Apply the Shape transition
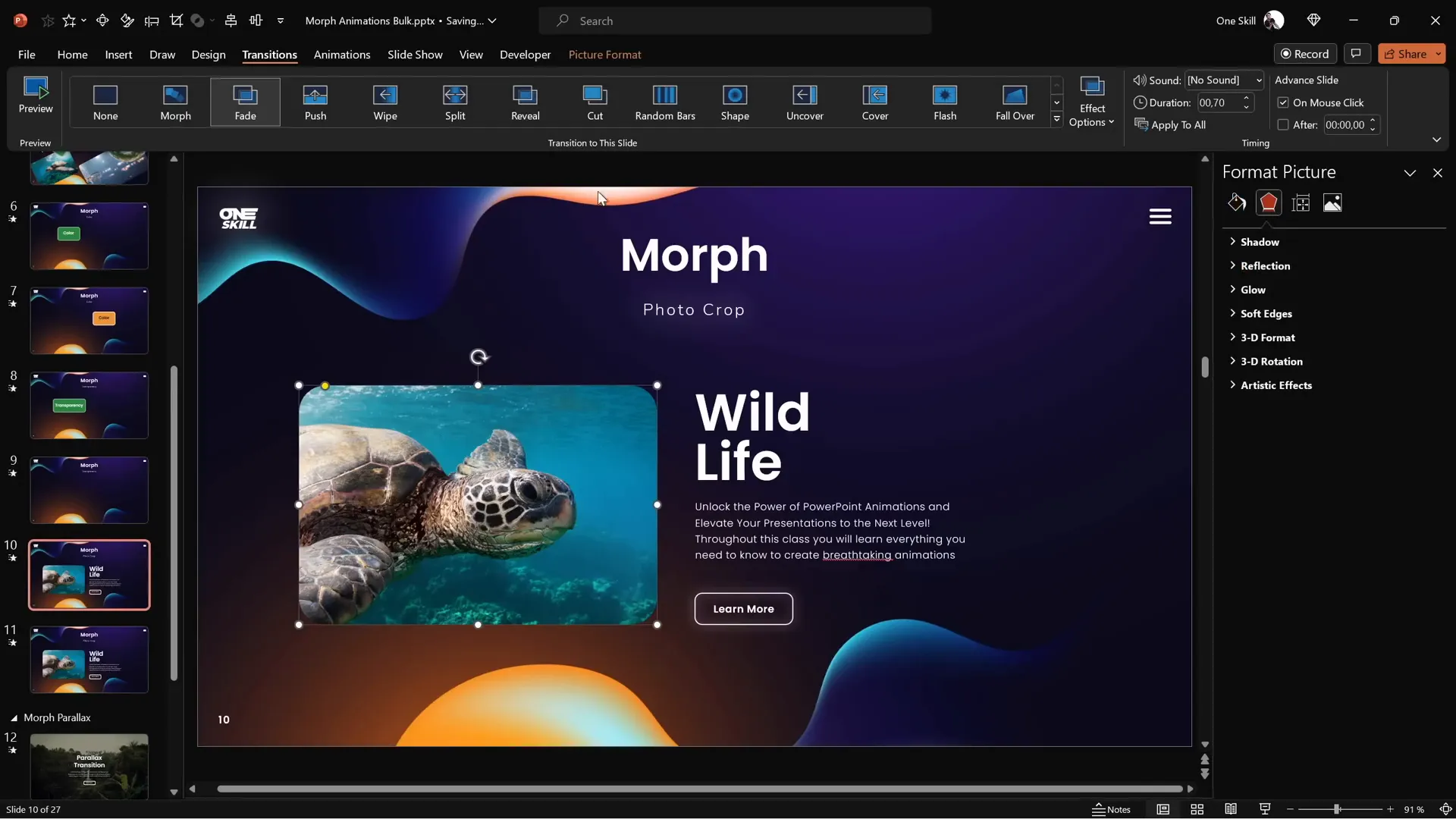The height and width of the screenshot is (819, 1456). [735, 102]
